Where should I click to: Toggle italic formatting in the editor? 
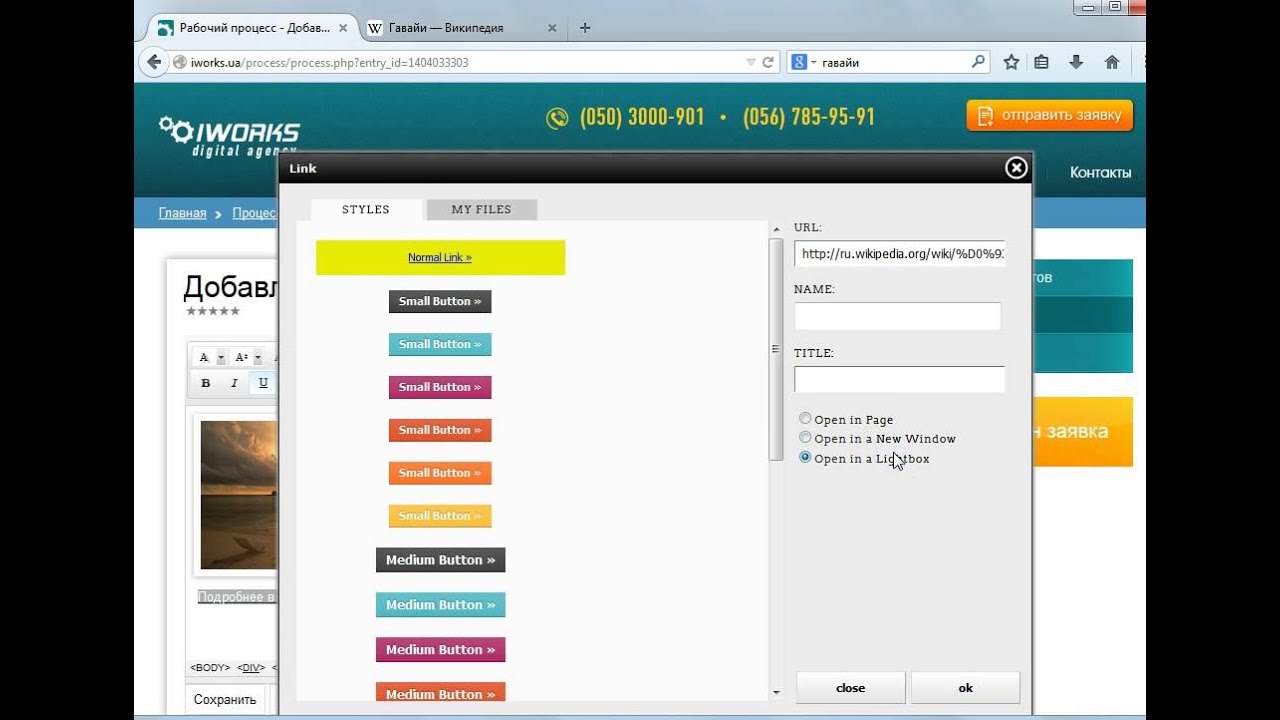[234, 383]
